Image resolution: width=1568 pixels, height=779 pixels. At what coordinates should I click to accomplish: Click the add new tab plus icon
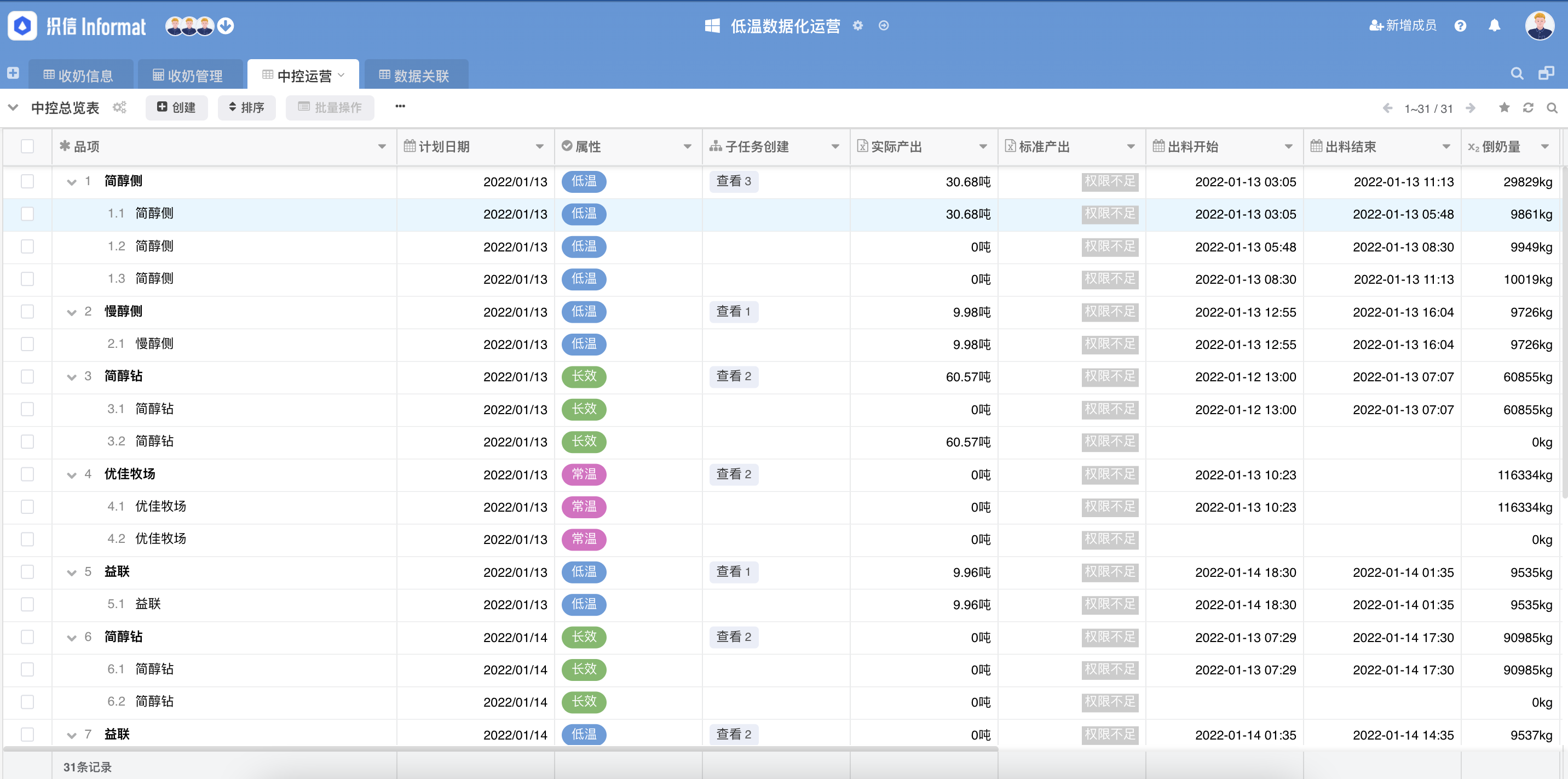[x=13, y=73]
